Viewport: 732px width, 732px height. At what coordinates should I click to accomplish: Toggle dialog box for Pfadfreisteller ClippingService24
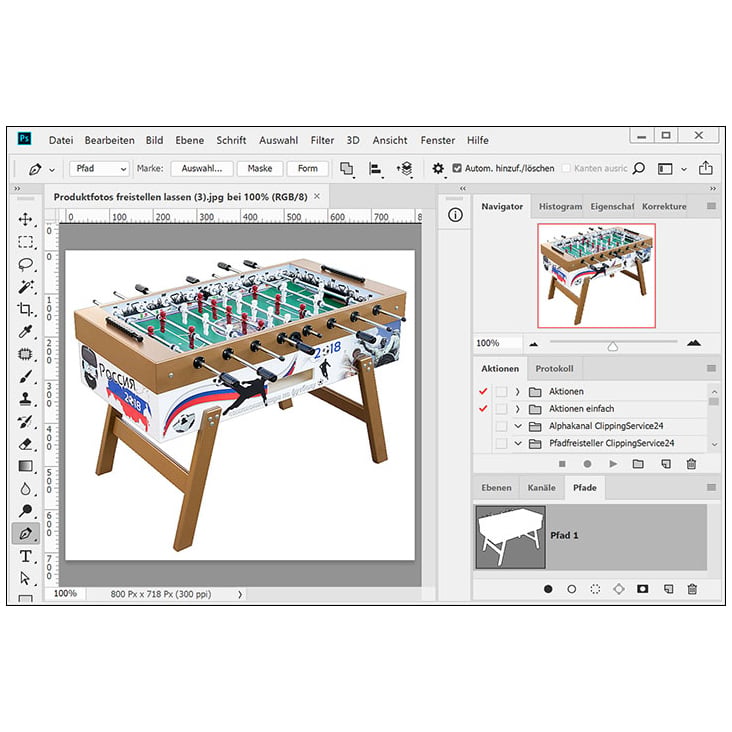[501, 443]
